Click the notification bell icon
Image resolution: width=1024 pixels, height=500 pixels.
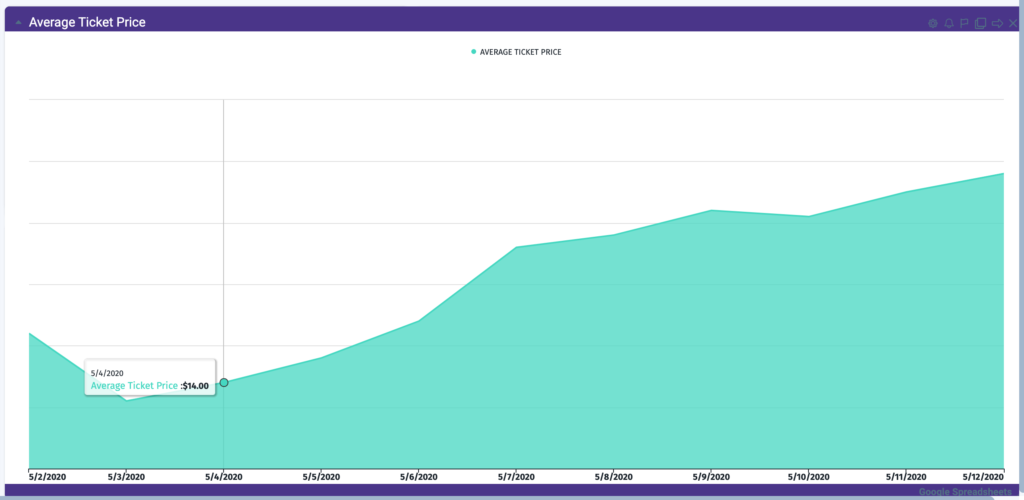949,23
